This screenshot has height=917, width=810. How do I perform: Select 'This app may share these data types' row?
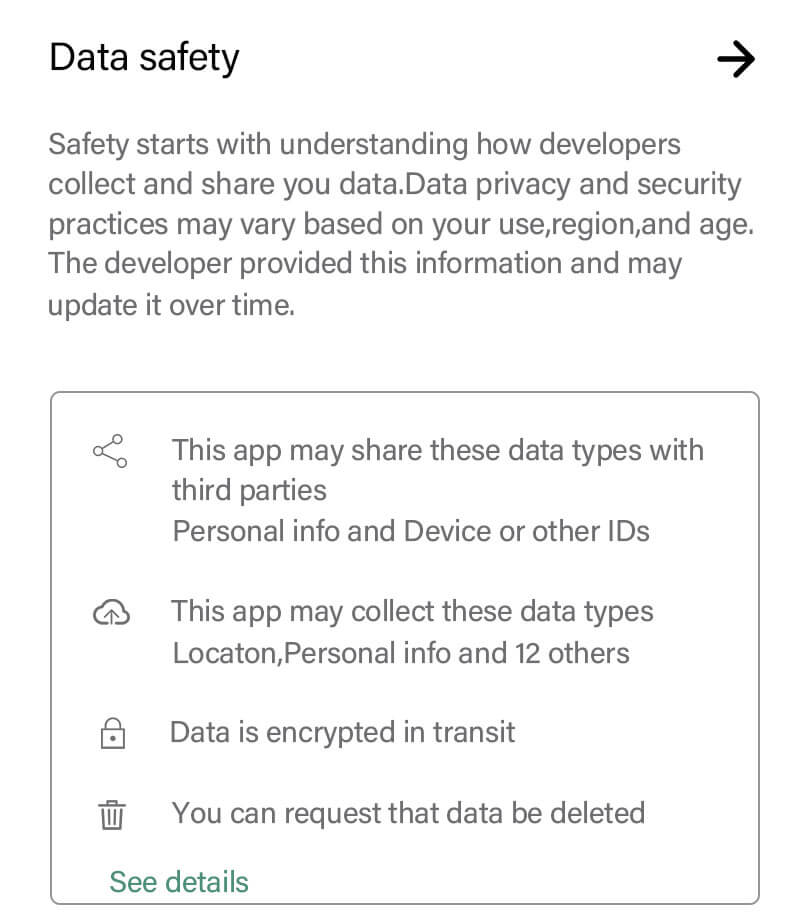coord(404,490)
